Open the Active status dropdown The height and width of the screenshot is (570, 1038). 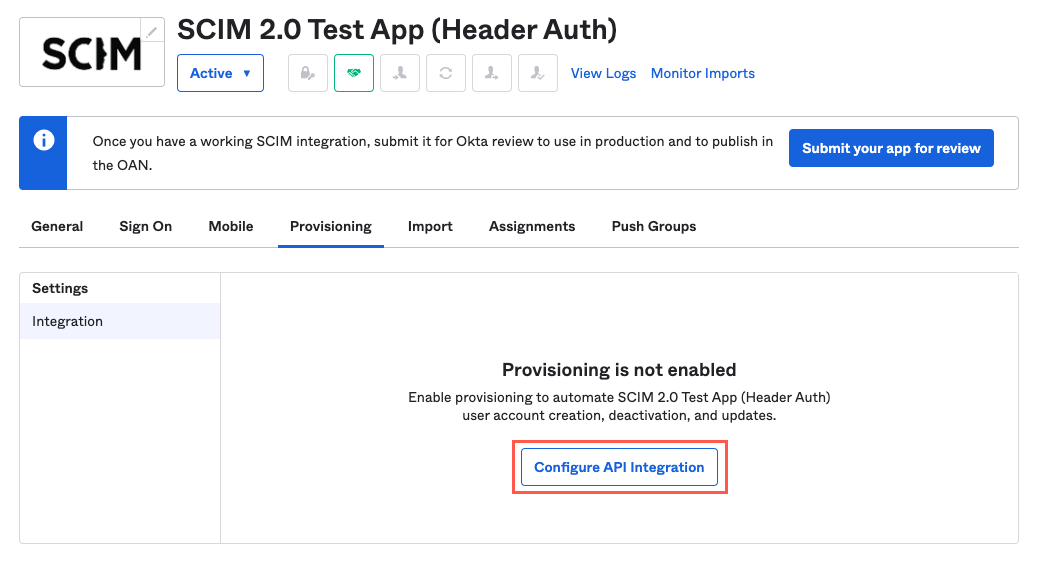220,73
